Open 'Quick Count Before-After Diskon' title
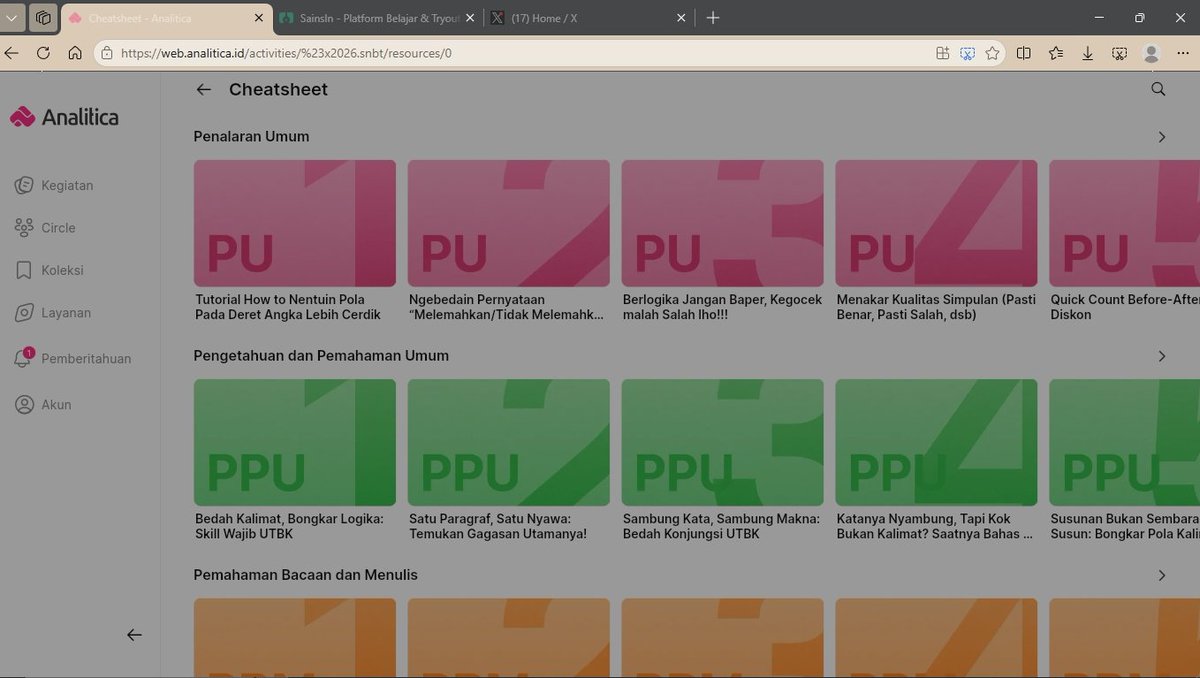The width and height of the screenshot is (1200, 678). 1125,307
